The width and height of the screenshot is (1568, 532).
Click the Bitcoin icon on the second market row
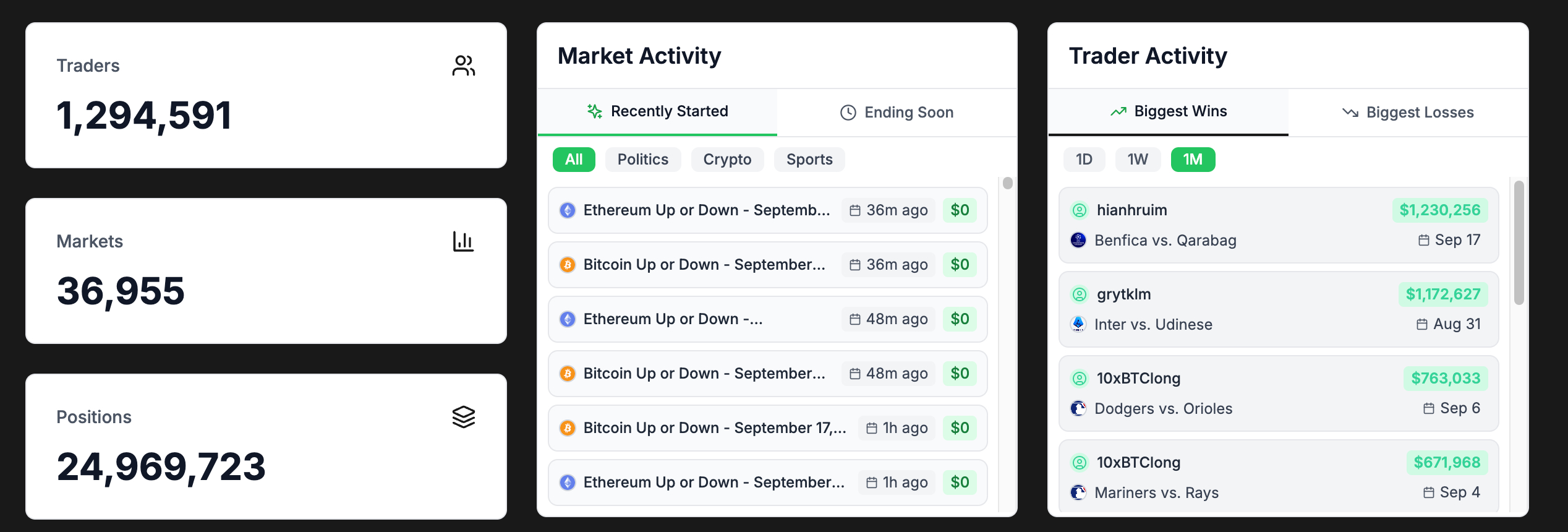pos(568,265)
